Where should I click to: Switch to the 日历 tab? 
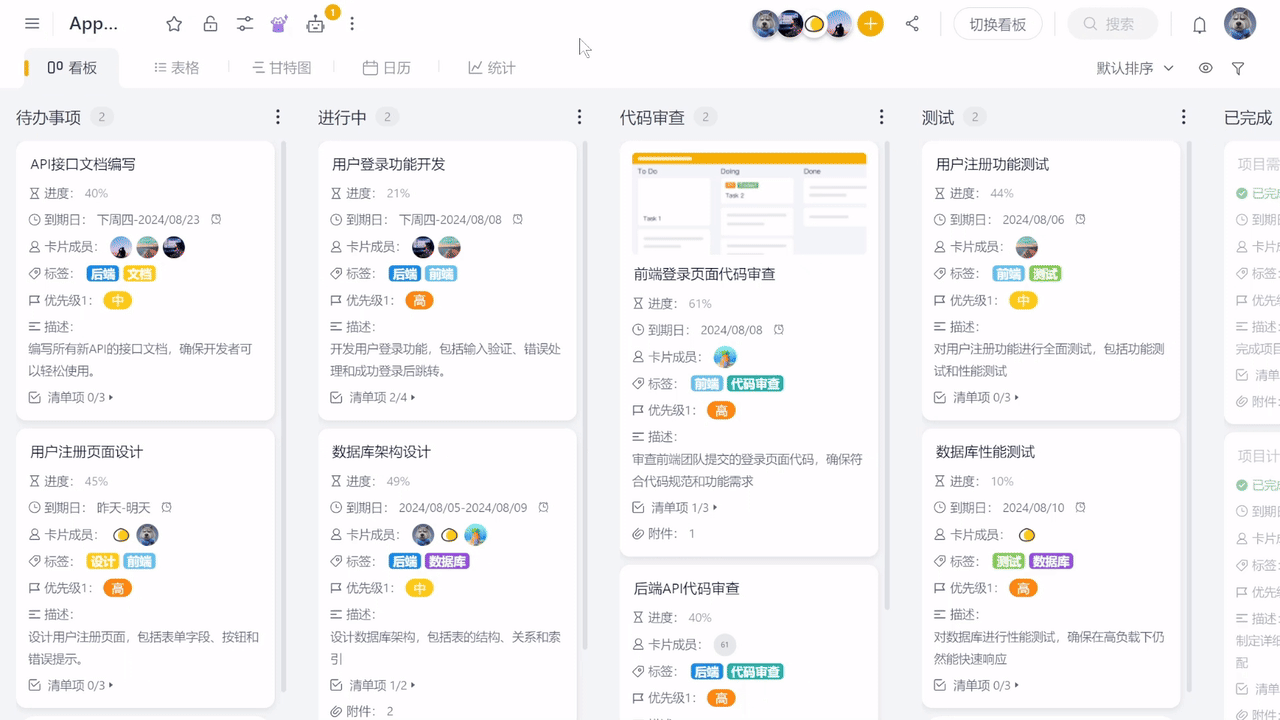pos(387,68)
